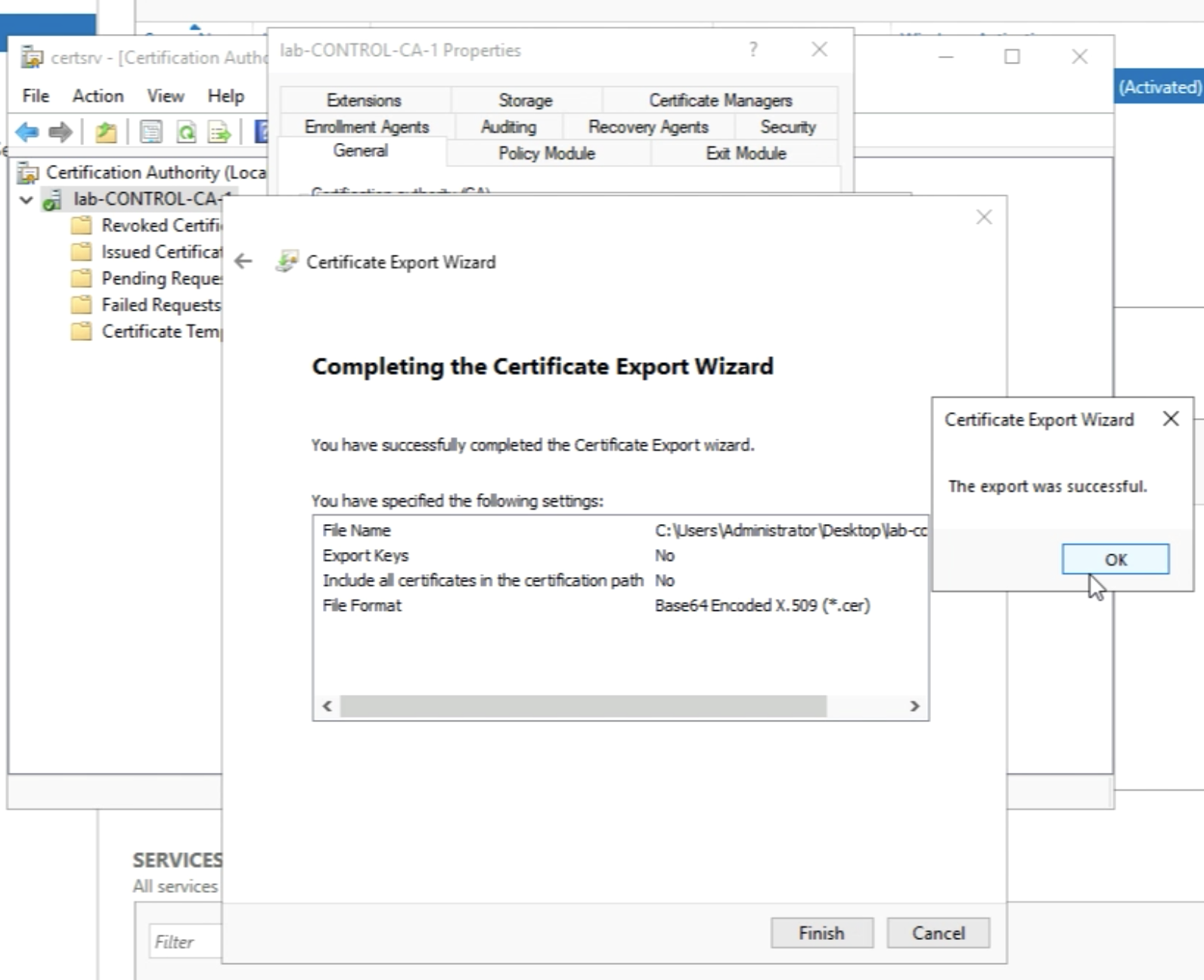
Task: Open the View menu
Action: (x=165, y=96)
